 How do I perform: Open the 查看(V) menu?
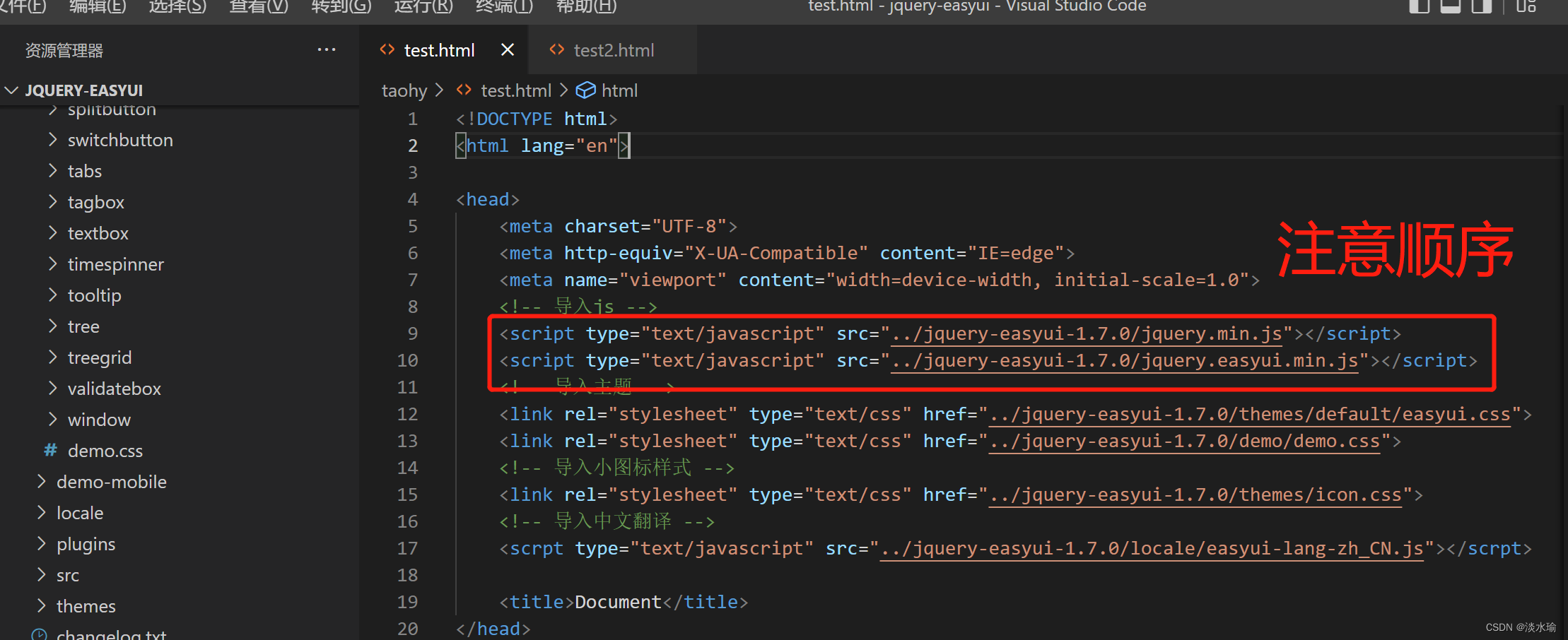[259, 6]
